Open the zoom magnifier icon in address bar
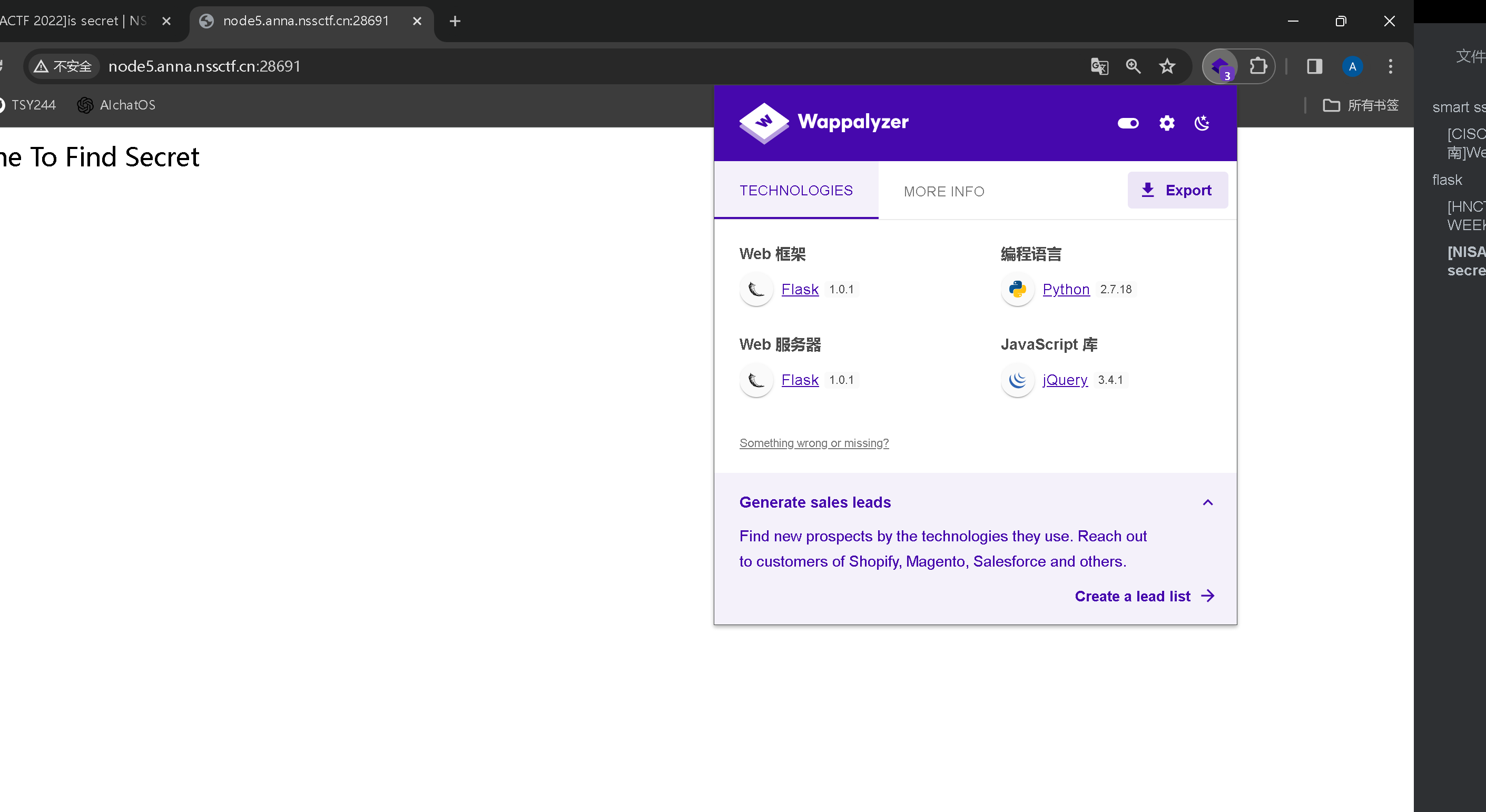Viewport: 1486px width, 812px height. (1134, 66)
